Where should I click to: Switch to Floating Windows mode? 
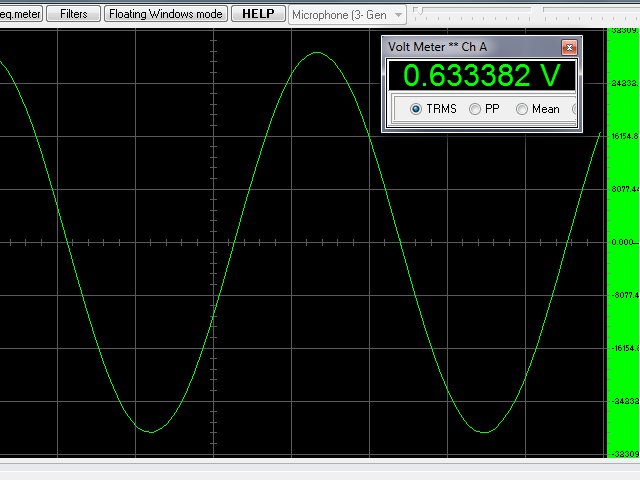166,14
